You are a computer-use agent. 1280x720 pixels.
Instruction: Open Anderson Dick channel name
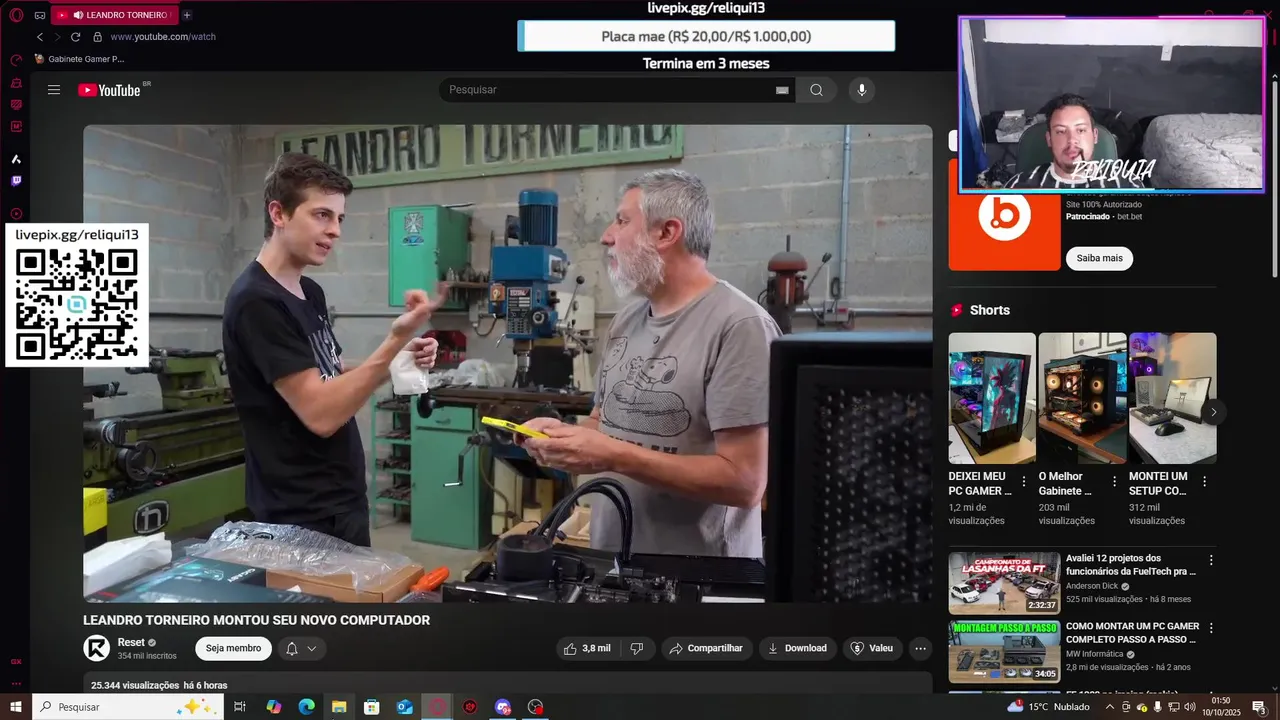(1091, 586)
